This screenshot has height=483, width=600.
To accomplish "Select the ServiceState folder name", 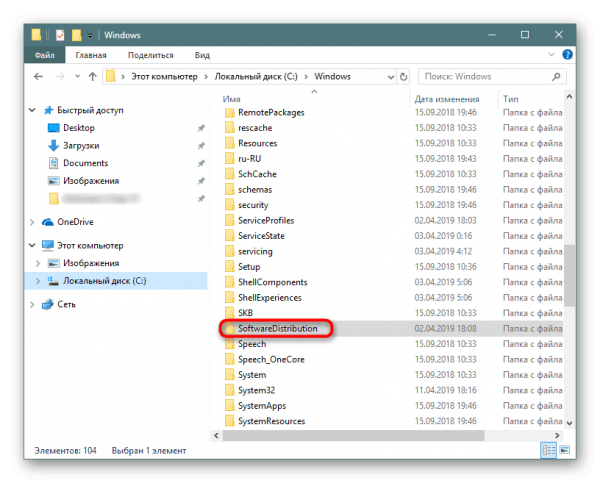I will tap(261, 236).
